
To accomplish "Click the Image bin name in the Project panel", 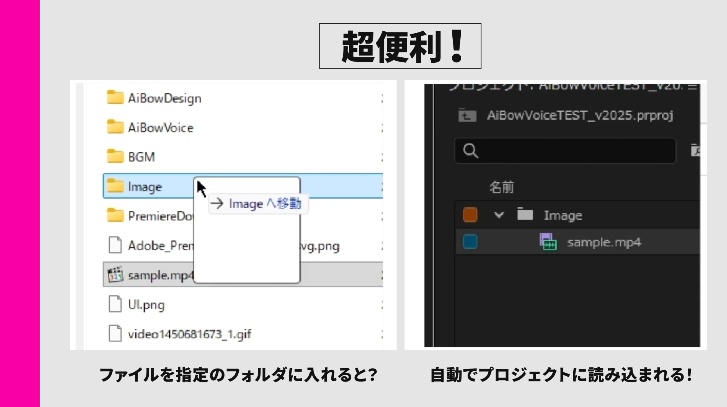I will [x=563, y=216].
